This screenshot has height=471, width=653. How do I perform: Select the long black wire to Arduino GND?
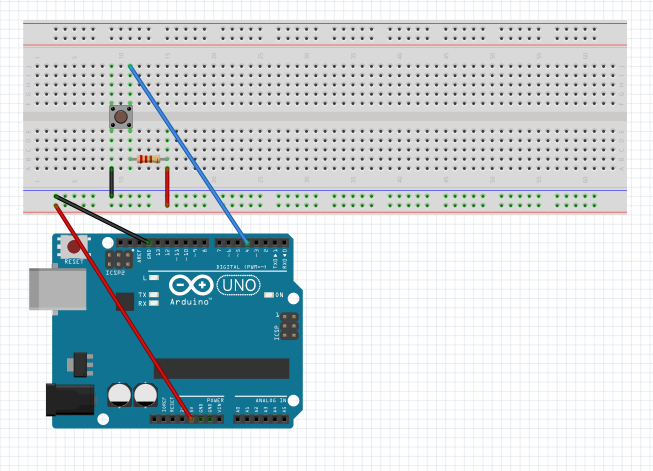pyautogui.click(x=102, y=219)
